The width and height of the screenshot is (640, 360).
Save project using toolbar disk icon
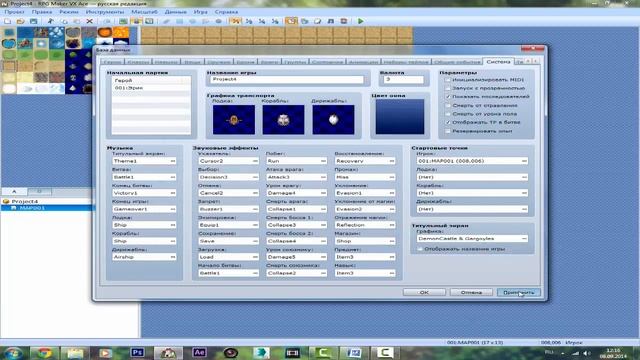pos(33,21)
